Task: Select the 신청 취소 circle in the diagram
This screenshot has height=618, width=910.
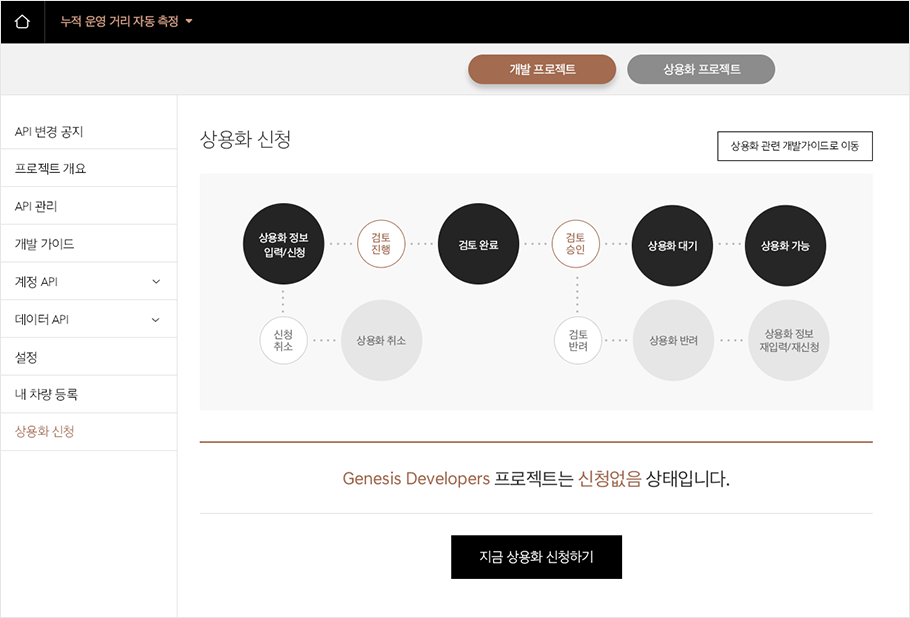Action: pos(283,340)
